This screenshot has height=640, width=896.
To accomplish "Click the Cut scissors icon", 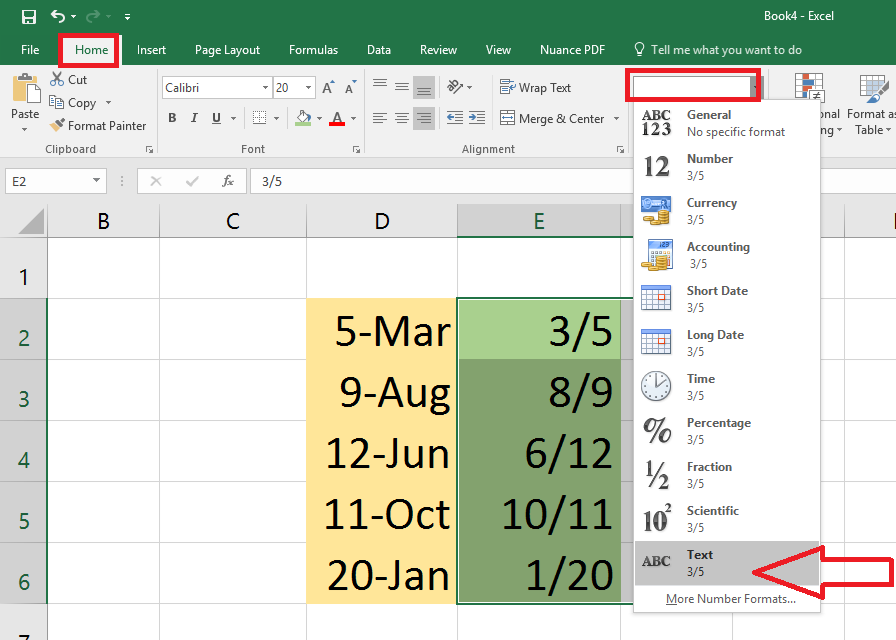I will pos(55,78).
